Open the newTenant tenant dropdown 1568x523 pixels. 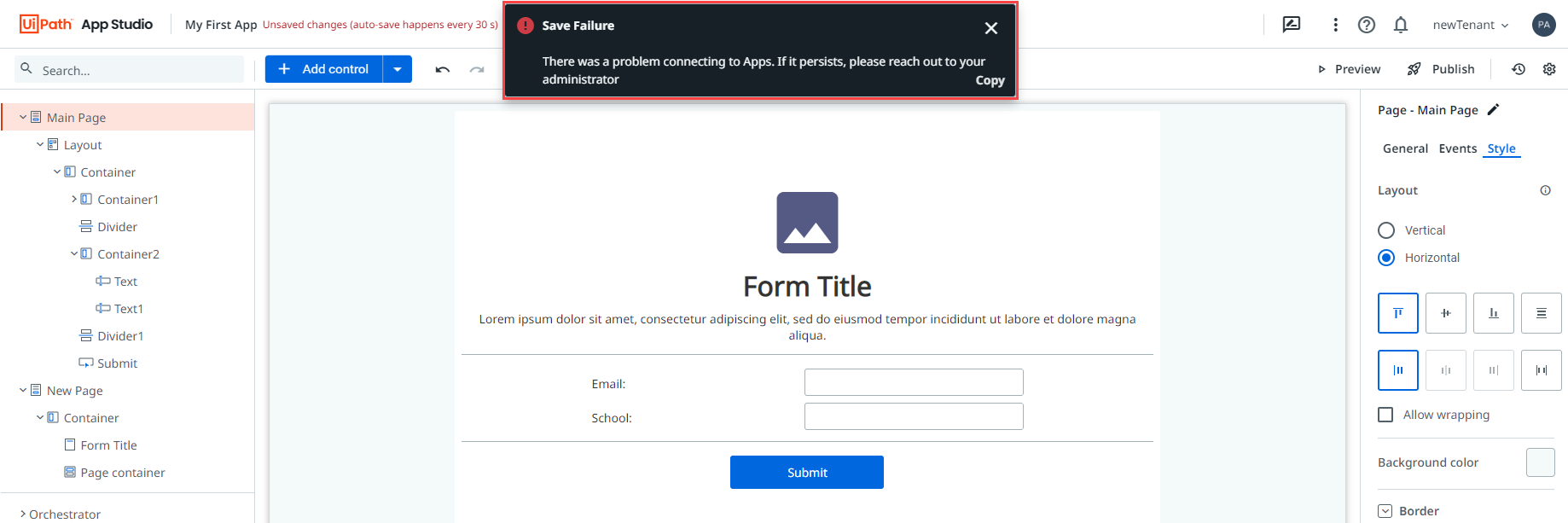coord(1471,25)
